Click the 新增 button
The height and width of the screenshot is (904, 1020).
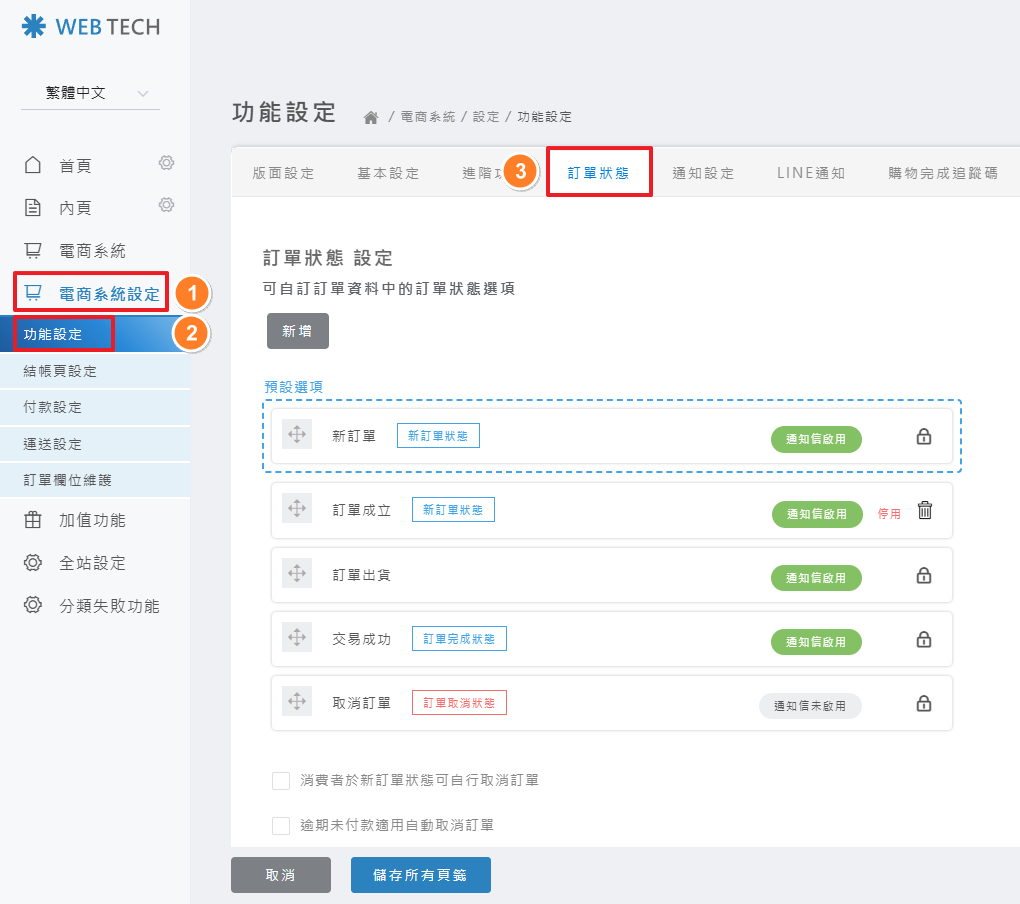(x=297, y=331)
